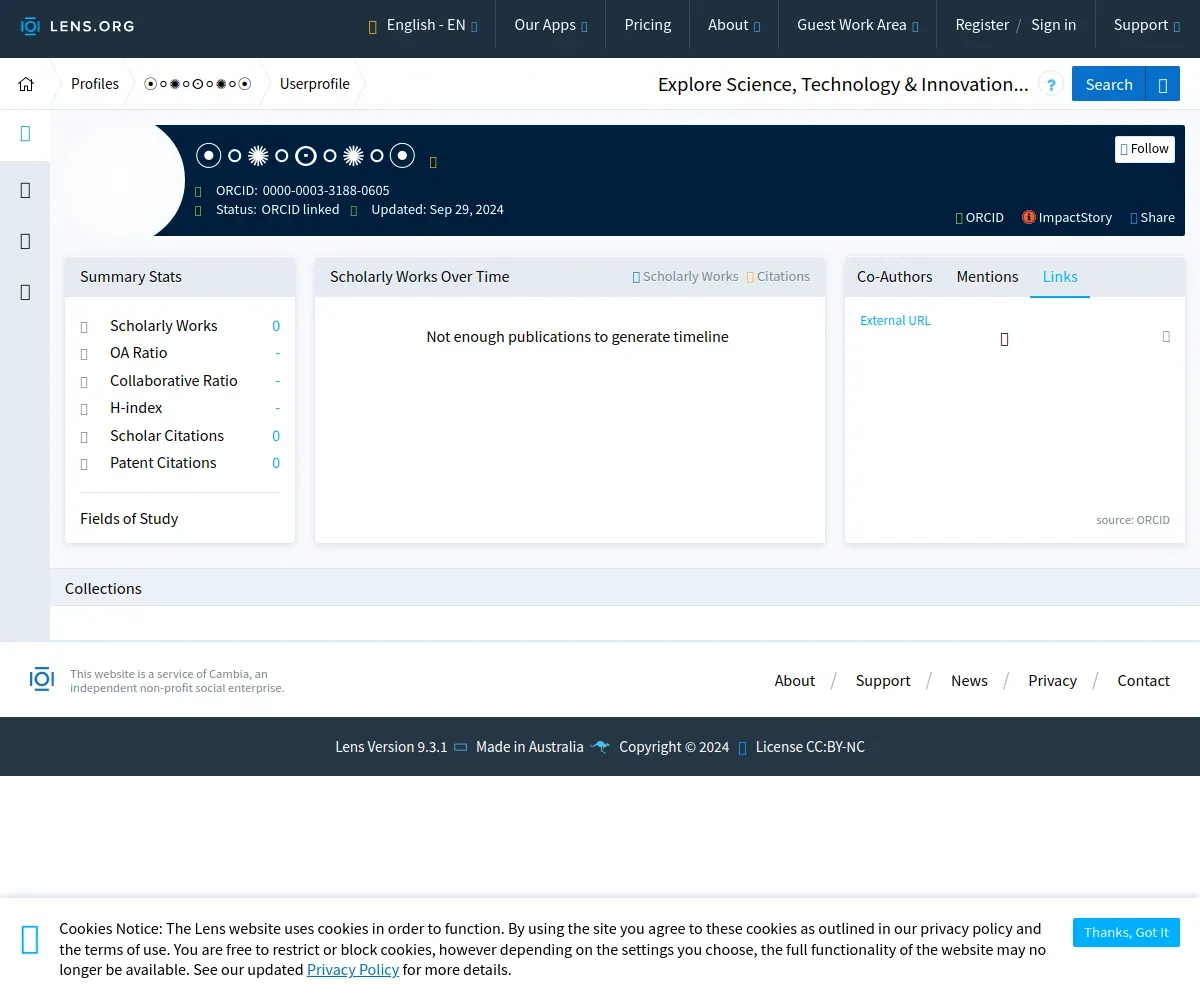Click the Scholarly Works row icon
The width and height of the screenshot is (1200, 1000).
click(x=84, y=327)
